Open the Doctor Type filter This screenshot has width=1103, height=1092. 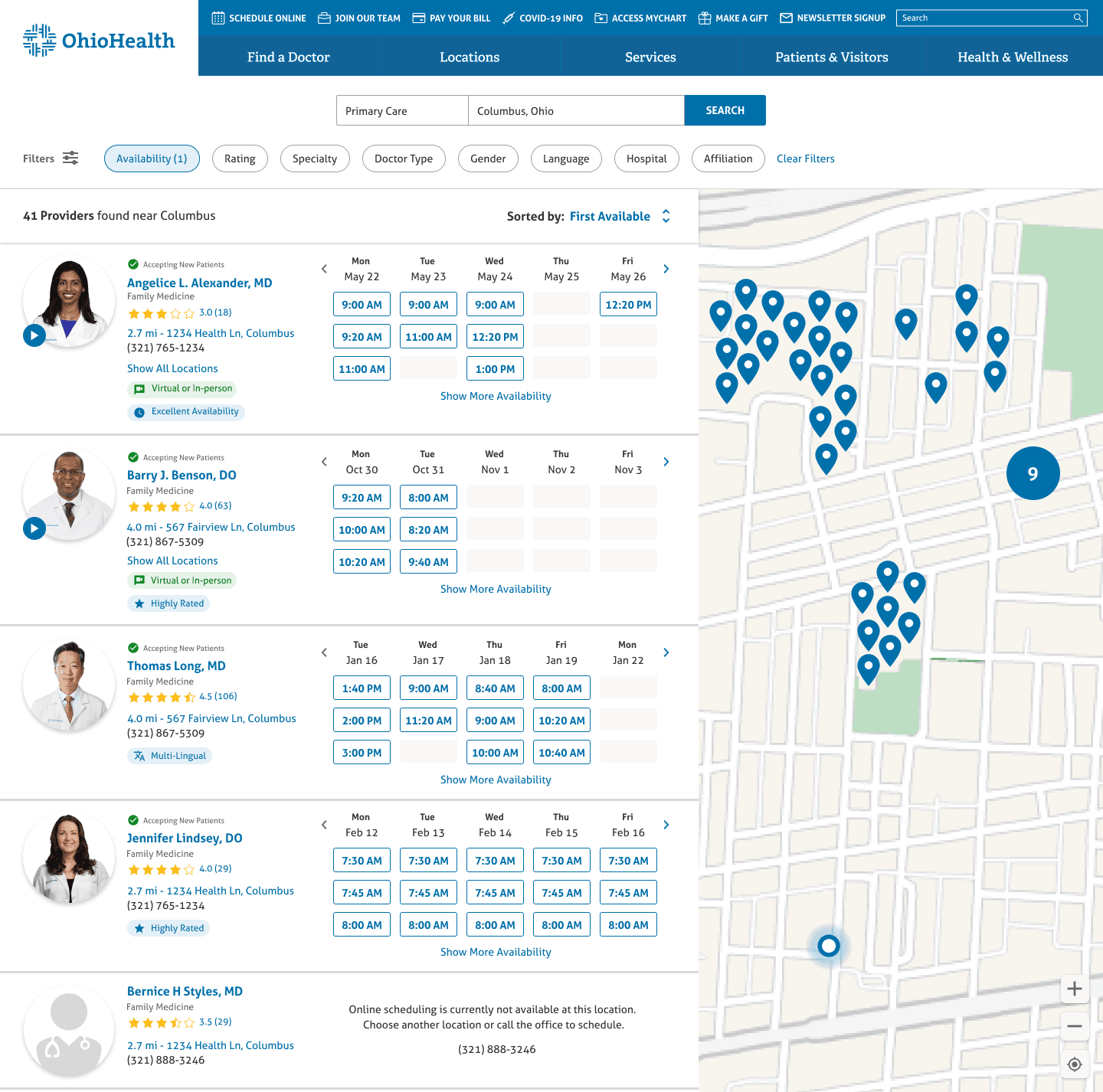coord(404,159)
